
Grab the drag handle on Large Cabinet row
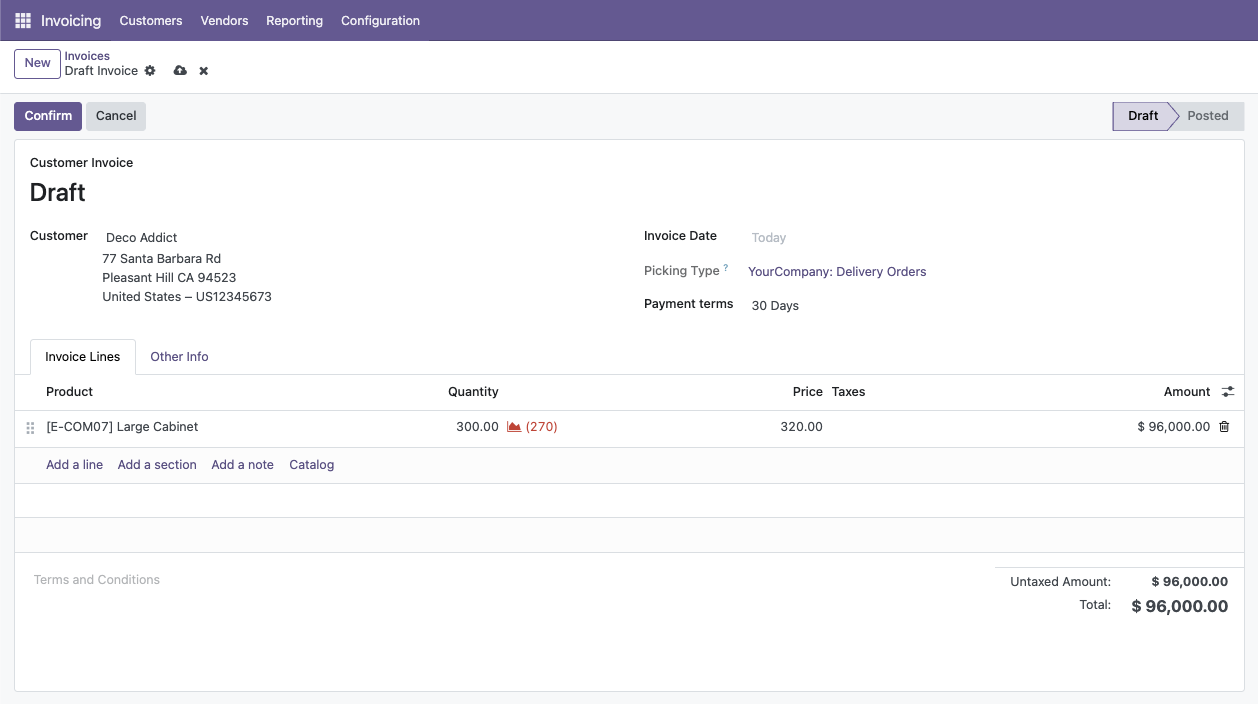tap(30, 428)
